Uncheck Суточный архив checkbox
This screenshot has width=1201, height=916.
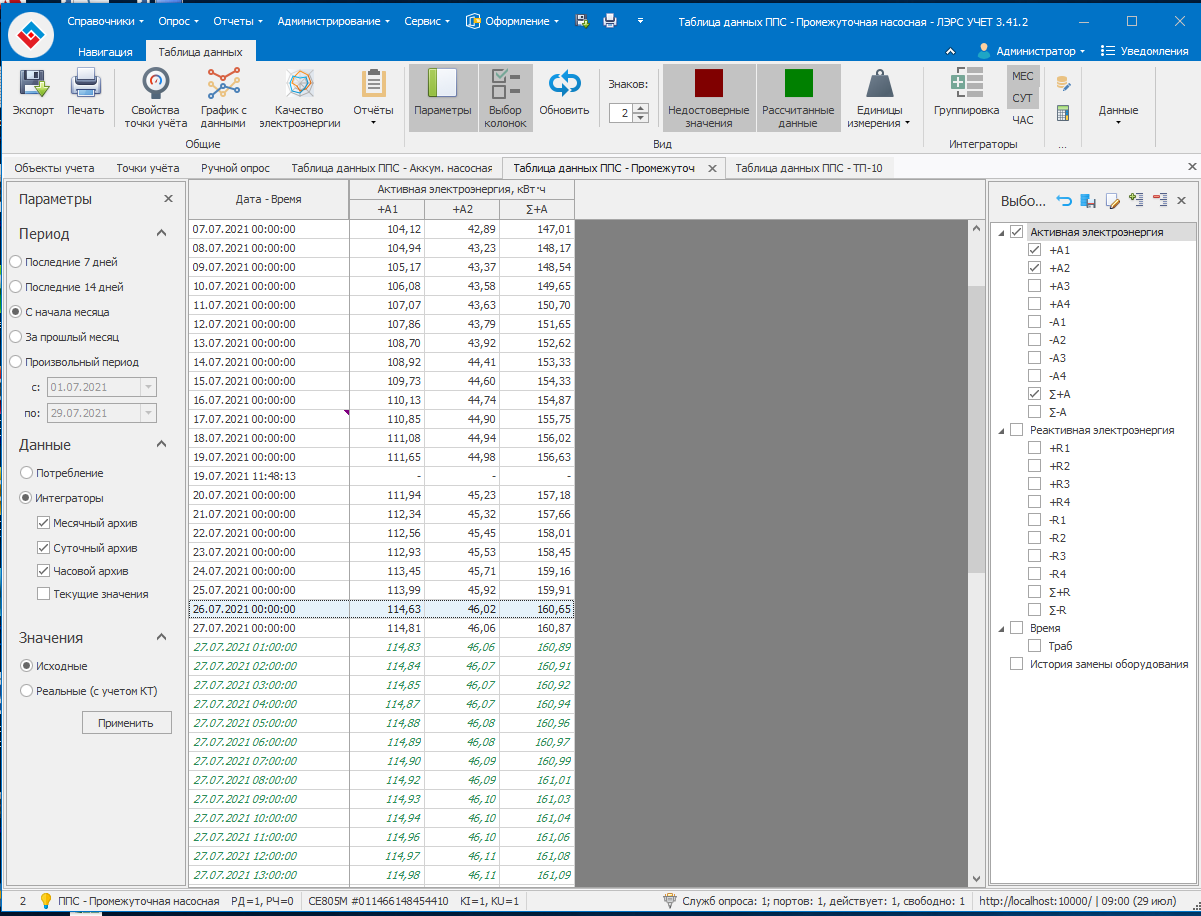[x=44, y=548]
